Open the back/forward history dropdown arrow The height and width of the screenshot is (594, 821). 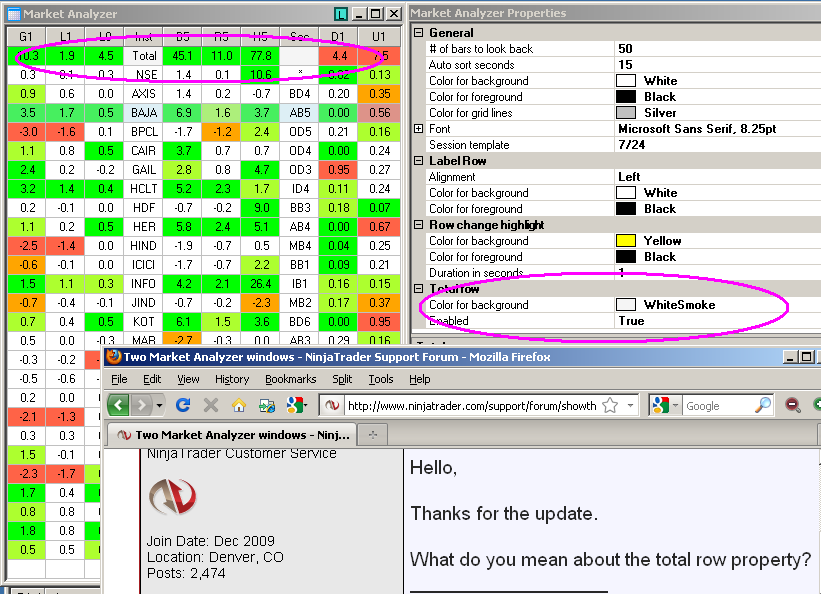tap(159, 405)
